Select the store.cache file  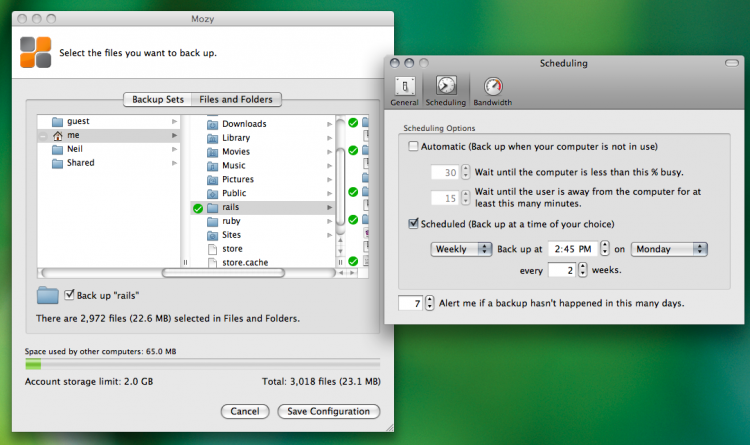point(262,262)
